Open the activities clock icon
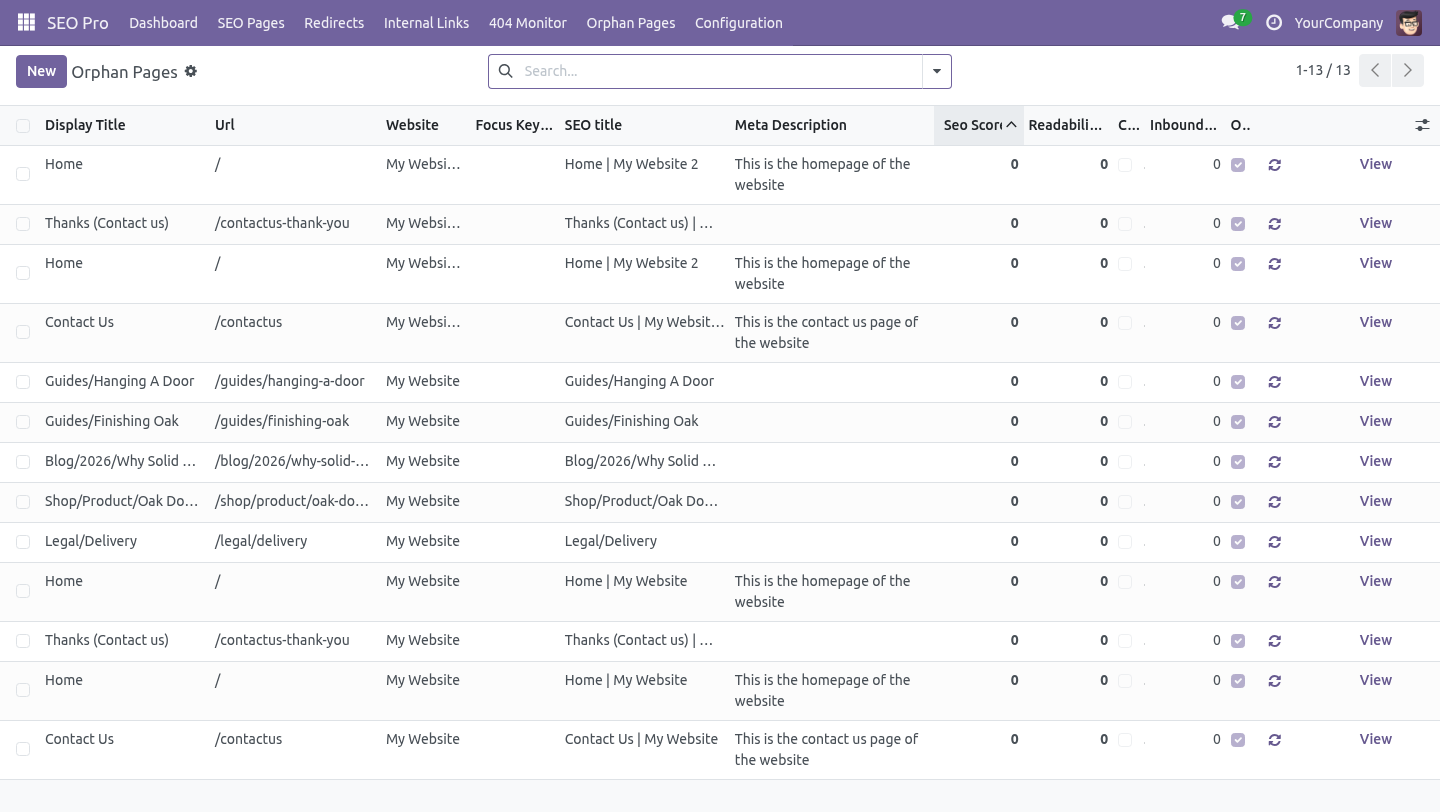 click(x=1273, y=22)
